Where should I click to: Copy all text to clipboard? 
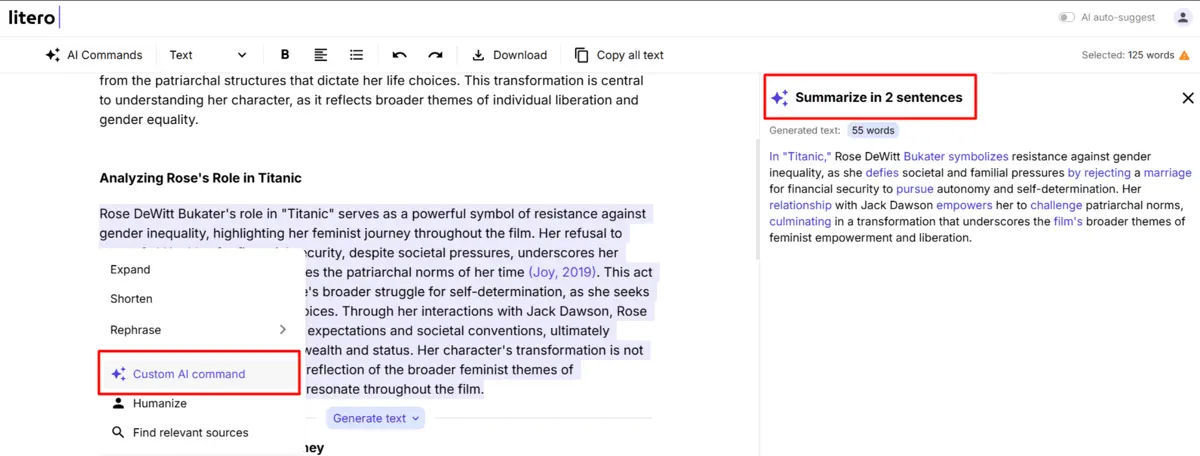click(619, 55)
